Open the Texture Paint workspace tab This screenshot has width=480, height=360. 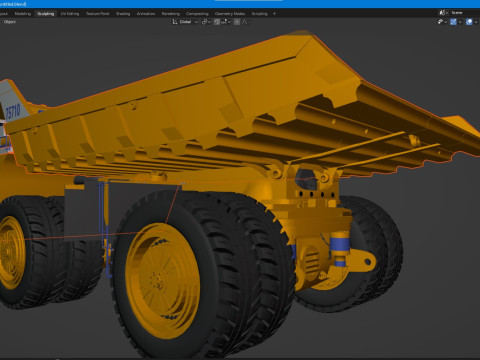(98, 14)
